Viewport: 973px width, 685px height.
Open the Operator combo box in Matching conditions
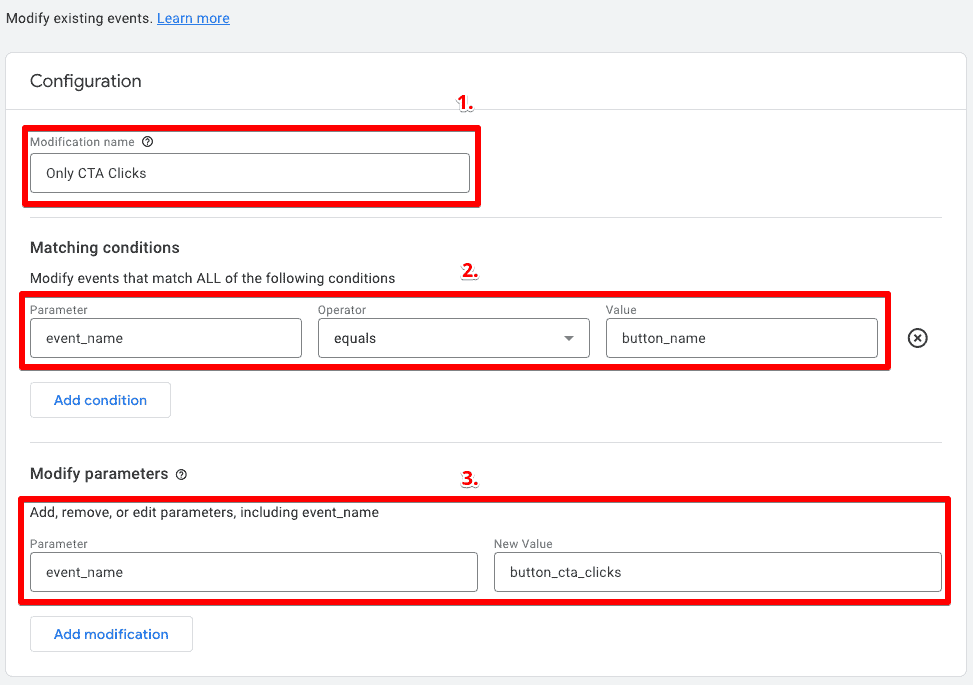453,338
